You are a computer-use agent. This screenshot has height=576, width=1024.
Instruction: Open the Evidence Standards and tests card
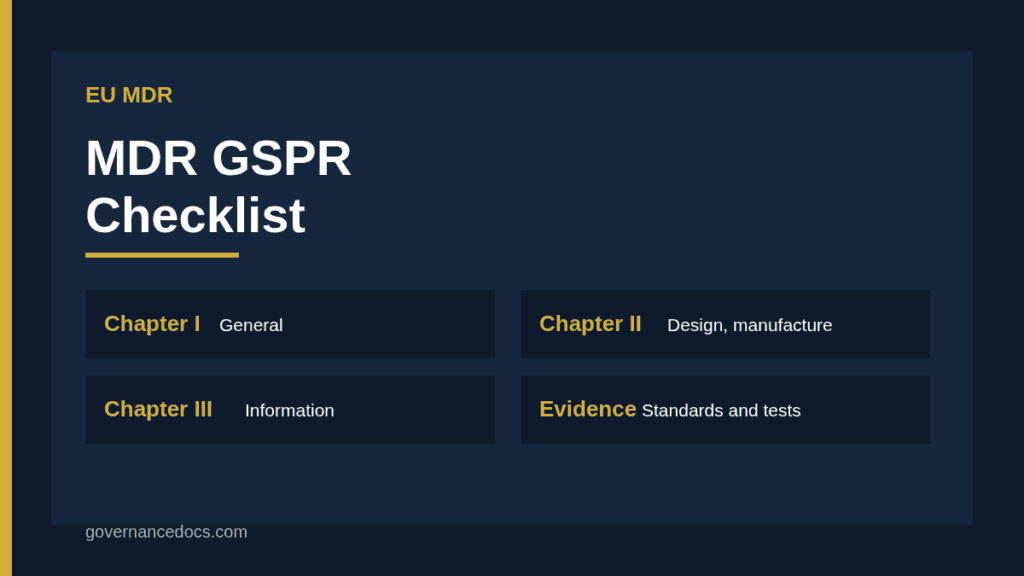pos(725,409)
